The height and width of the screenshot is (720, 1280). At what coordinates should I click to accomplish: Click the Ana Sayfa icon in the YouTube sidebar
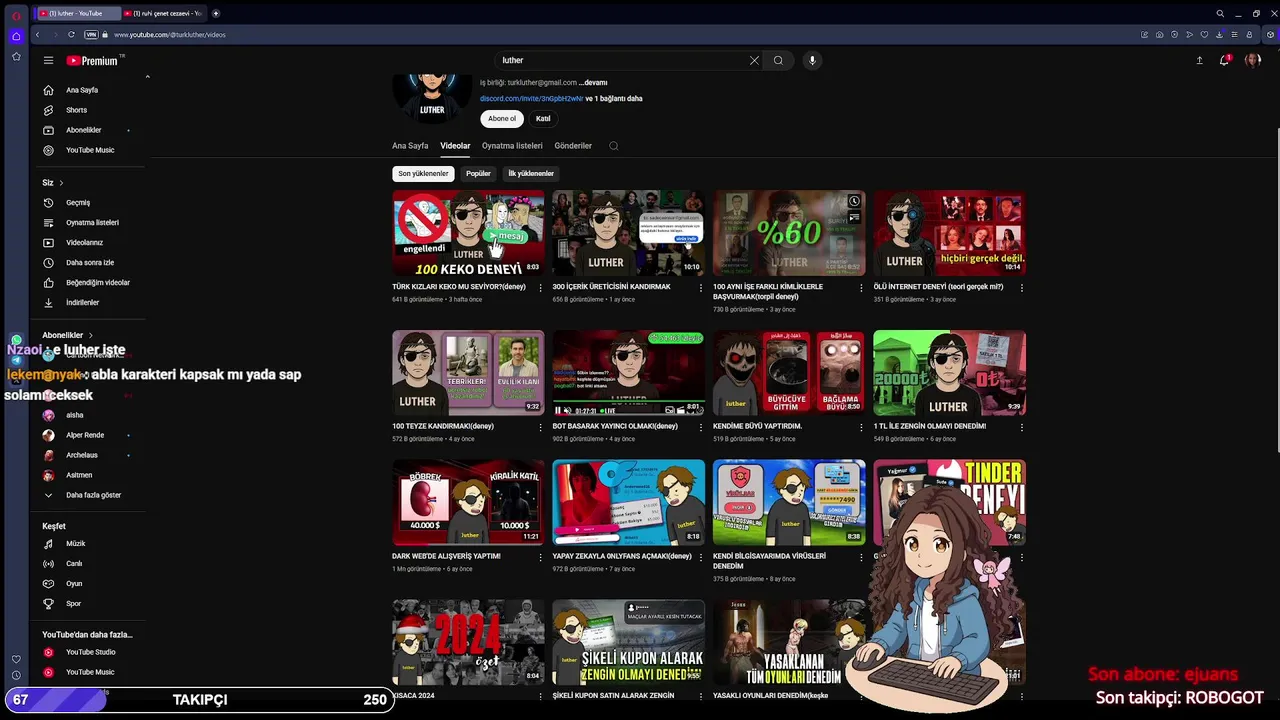coord(48,90)
